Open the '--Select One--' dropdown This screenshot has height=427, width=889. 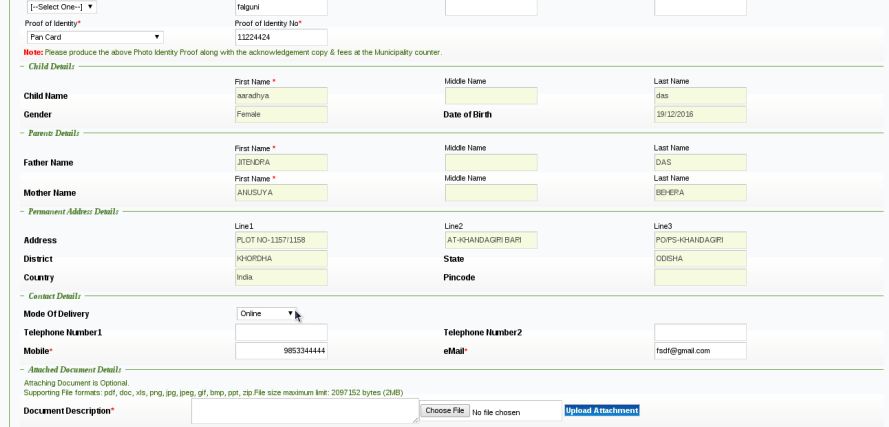(61, 7)
